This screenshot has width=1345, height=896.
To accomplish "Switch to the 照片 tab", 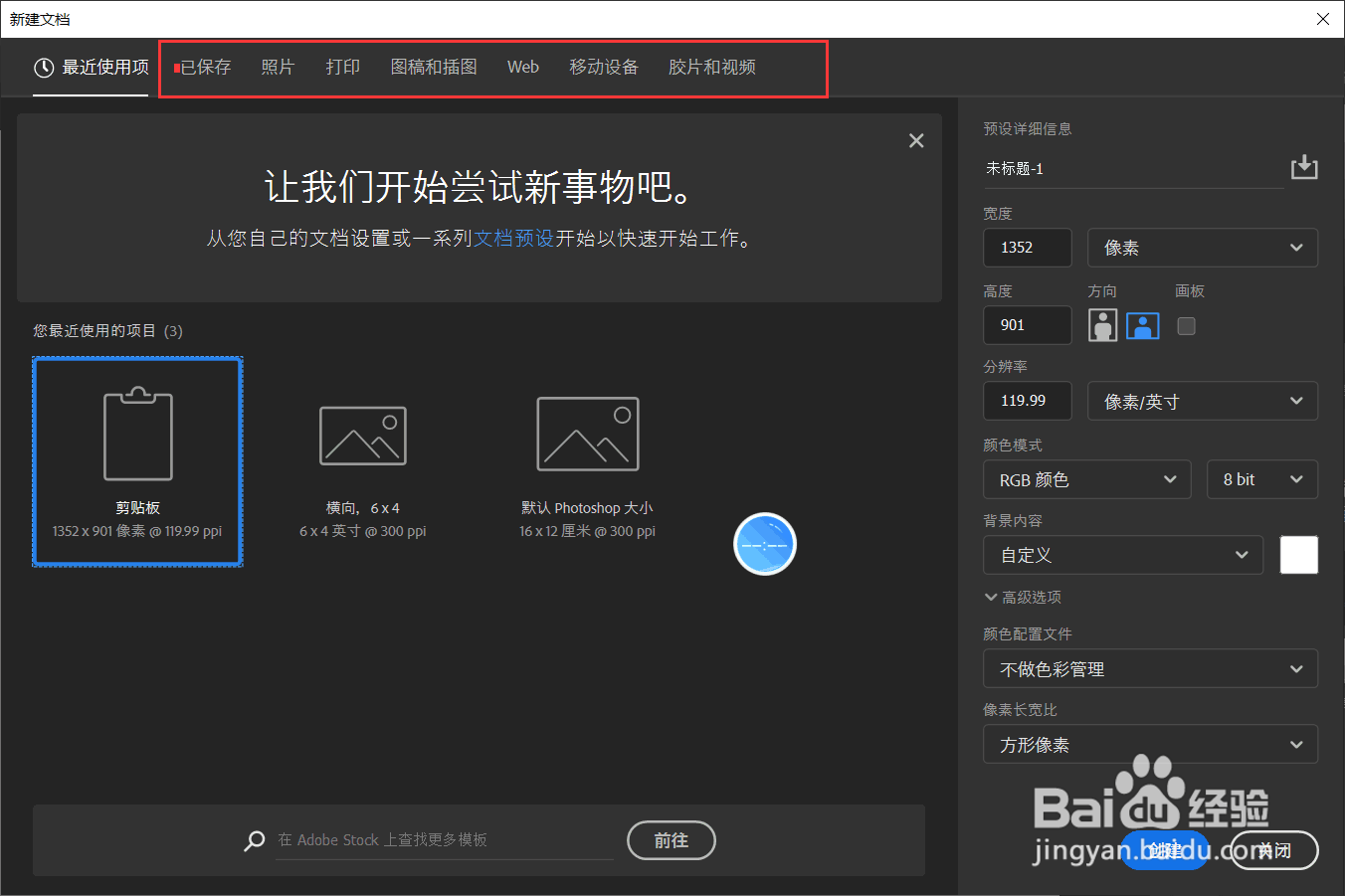I will pyautogui.click(x=279, y=67).
